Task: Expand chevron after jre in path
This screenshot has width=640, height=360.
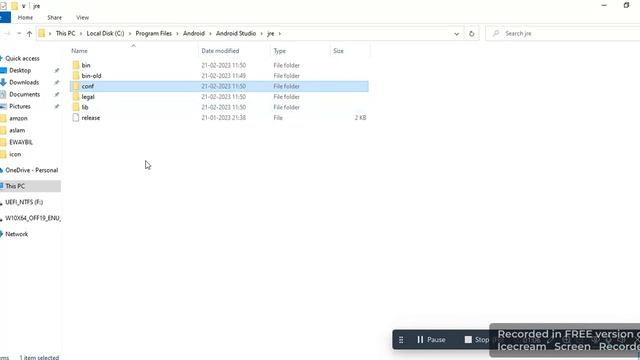Action: (280, 33)
